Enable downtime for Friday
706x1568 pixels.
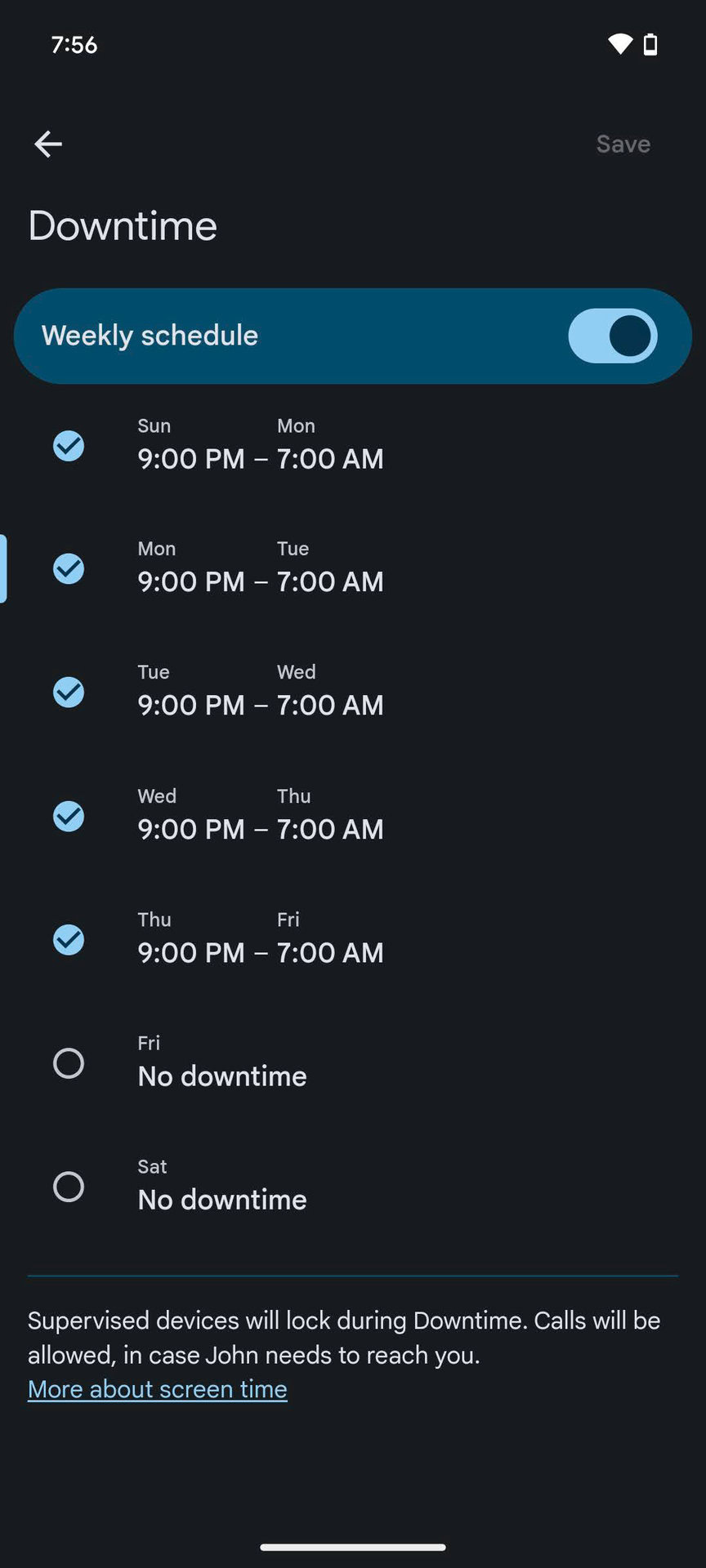[69, 1063]
